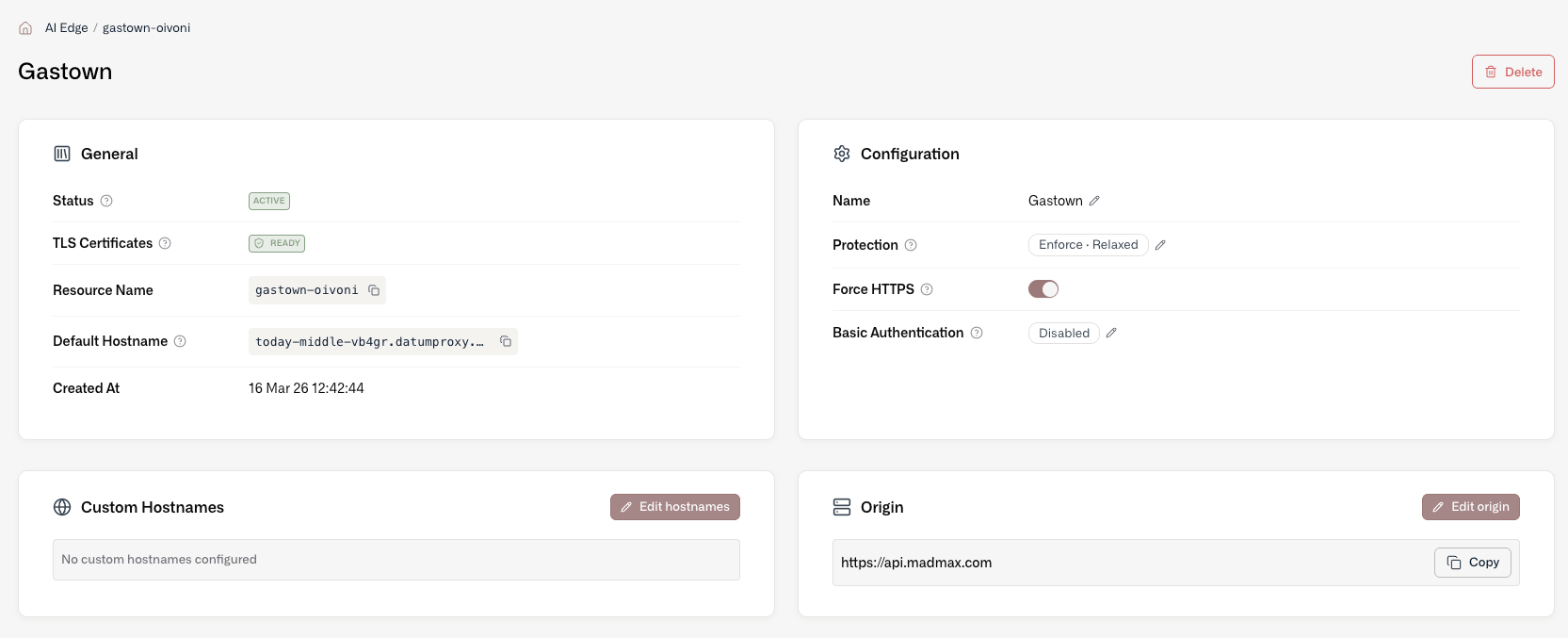Click the READY TLS badge
1568x638 pixels.
(277, 243)
